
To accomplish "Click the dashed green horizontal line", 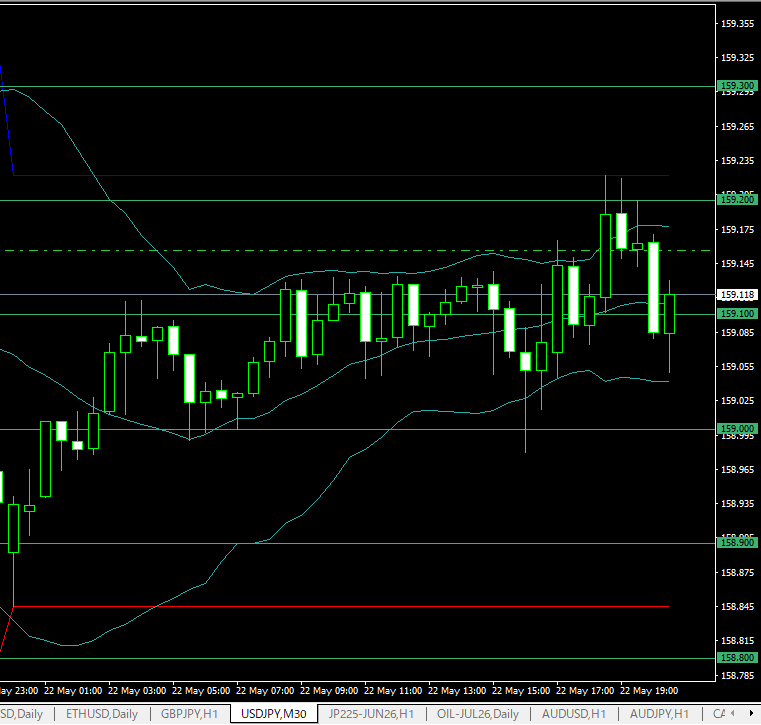I will [357, 250].
